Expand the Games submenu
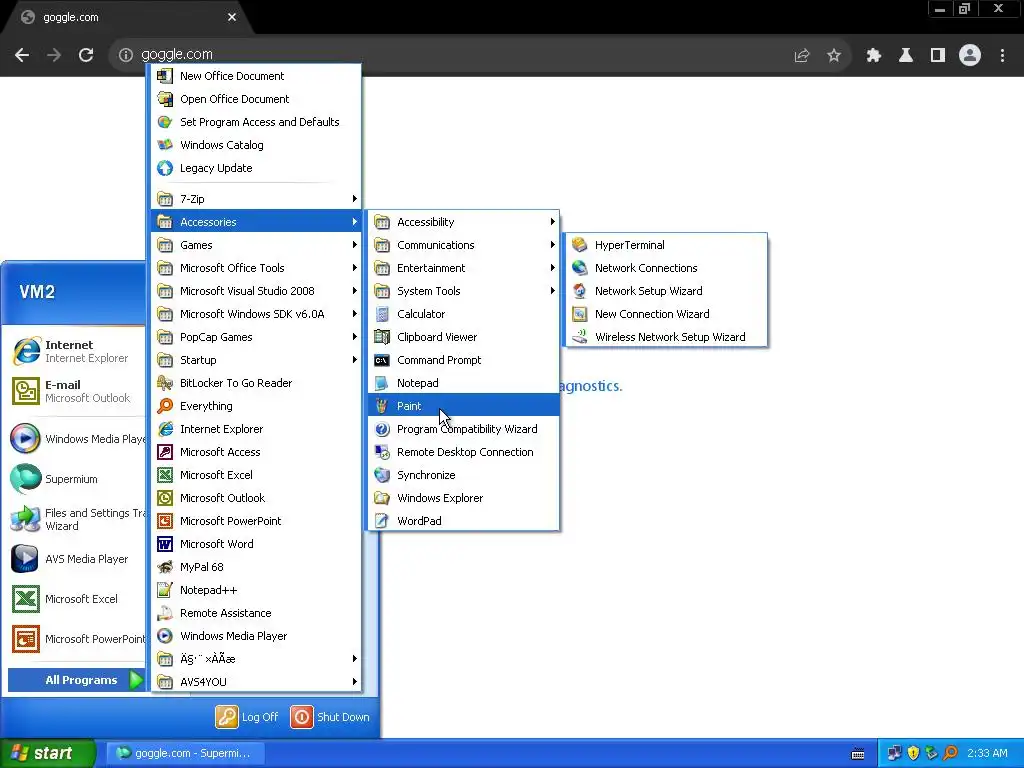The image size is (1024, 768). (x=257, y=245)
